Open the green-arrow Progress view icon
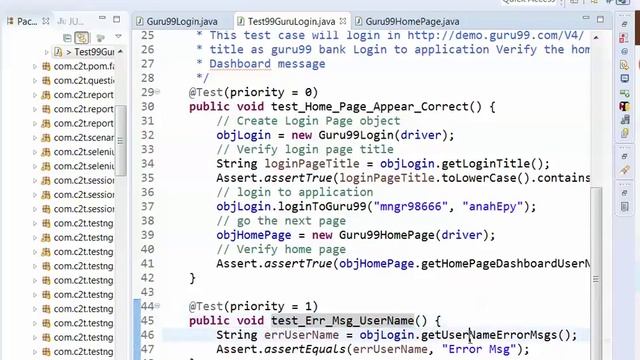640x360 pixels. 624,93
